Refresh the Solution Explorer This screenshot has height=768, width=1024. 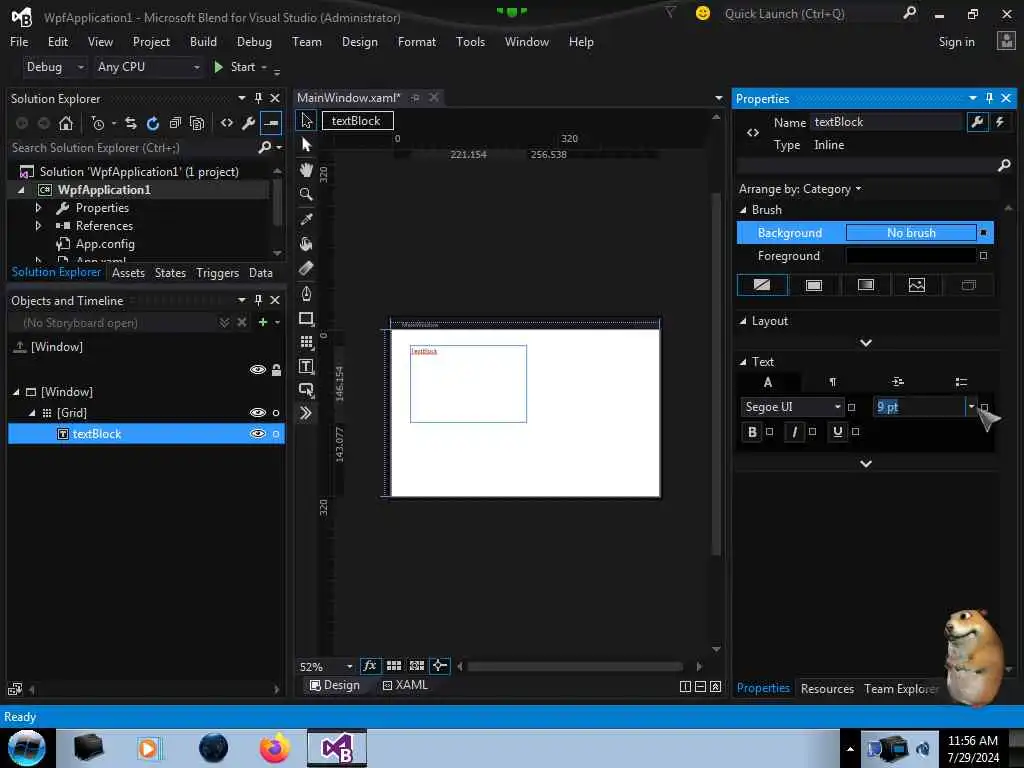tap(153, 123)
